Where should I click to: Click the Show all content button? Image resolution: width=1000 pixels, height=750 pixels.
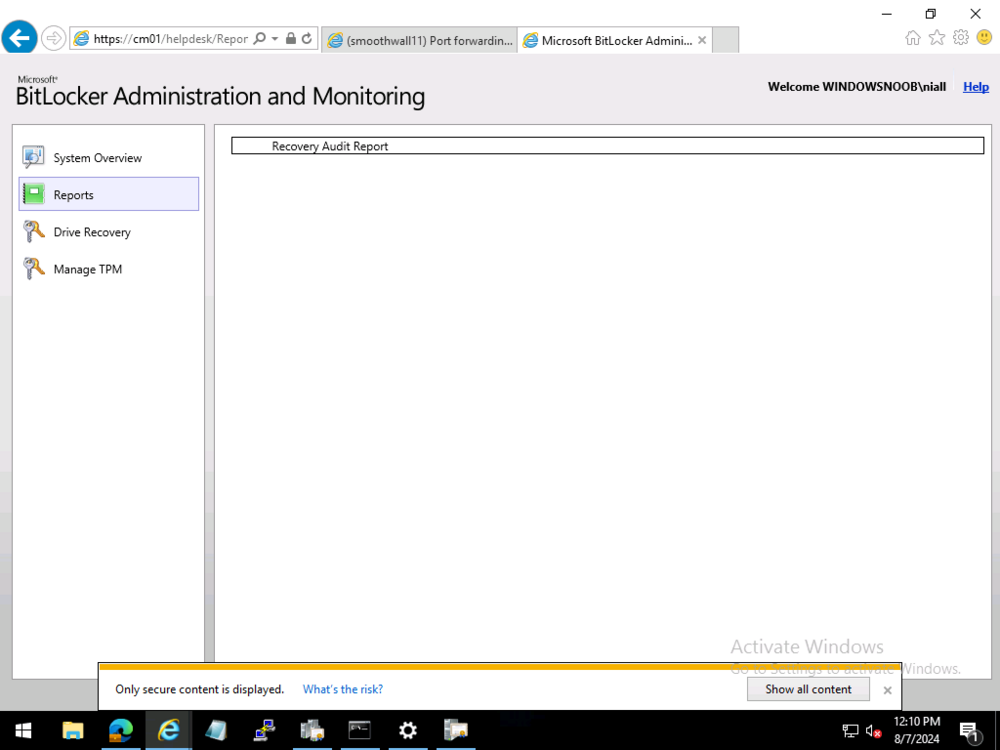808,689
